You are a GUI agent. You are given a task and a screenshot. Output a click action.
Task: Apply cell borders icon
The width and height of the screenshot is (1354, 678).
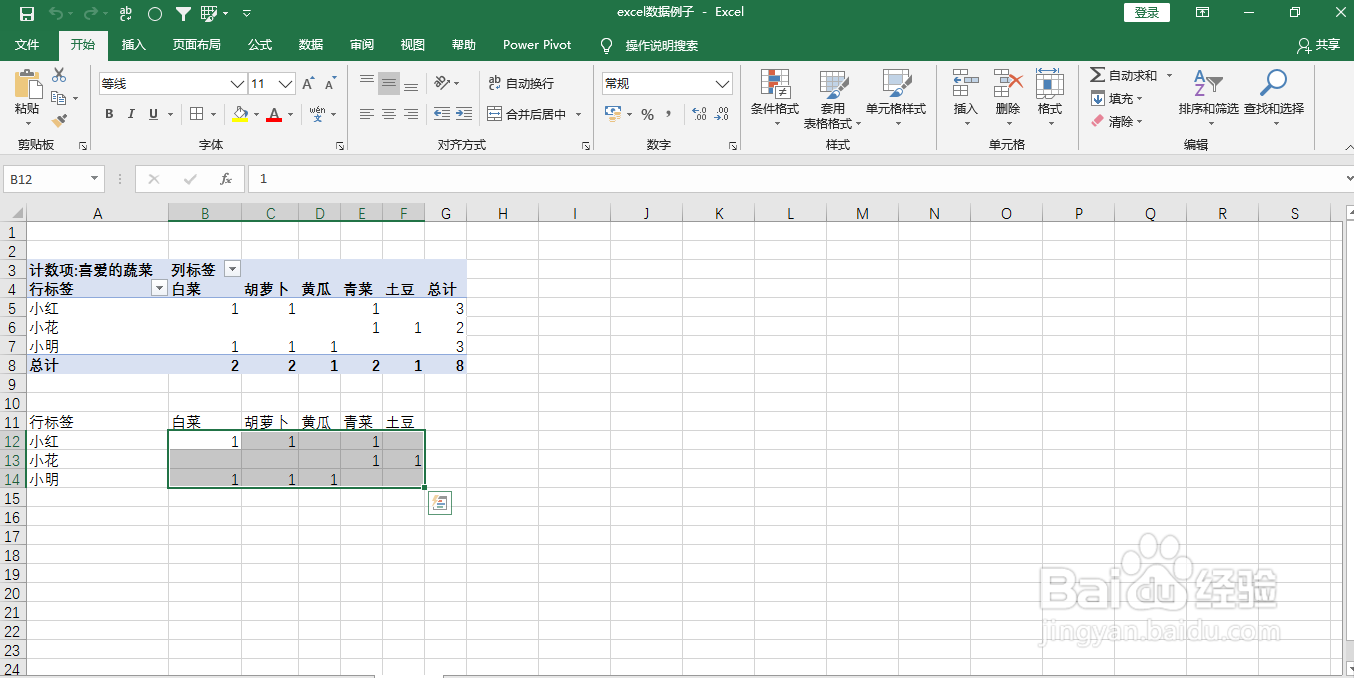[x=197, y=114]
